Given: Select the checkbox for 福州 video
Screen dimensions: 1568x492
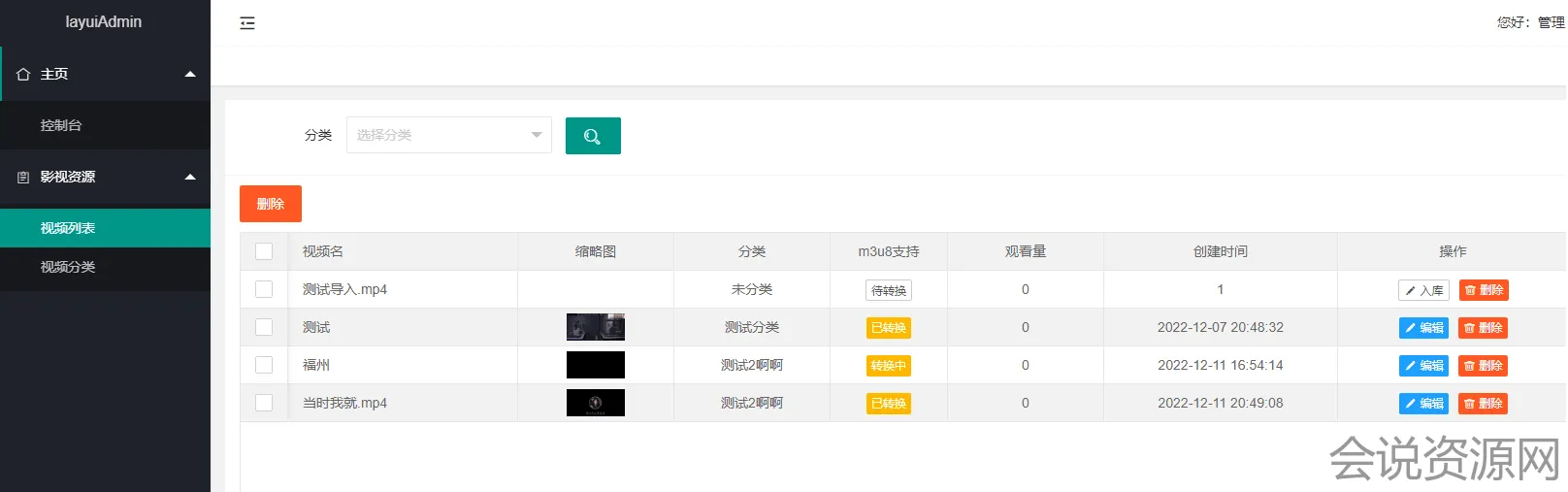Looking at the screenshot, I should (x=264, y=365).
